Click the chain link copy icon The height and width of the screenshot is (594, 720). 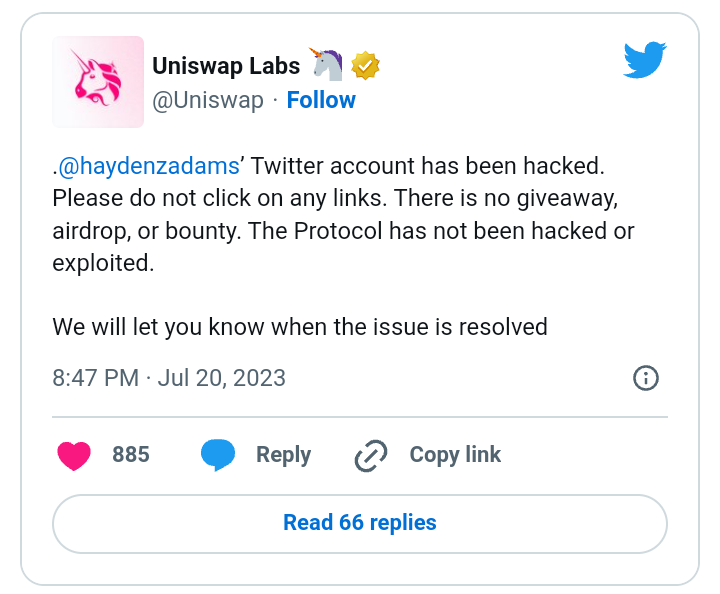tap(371, 455)
